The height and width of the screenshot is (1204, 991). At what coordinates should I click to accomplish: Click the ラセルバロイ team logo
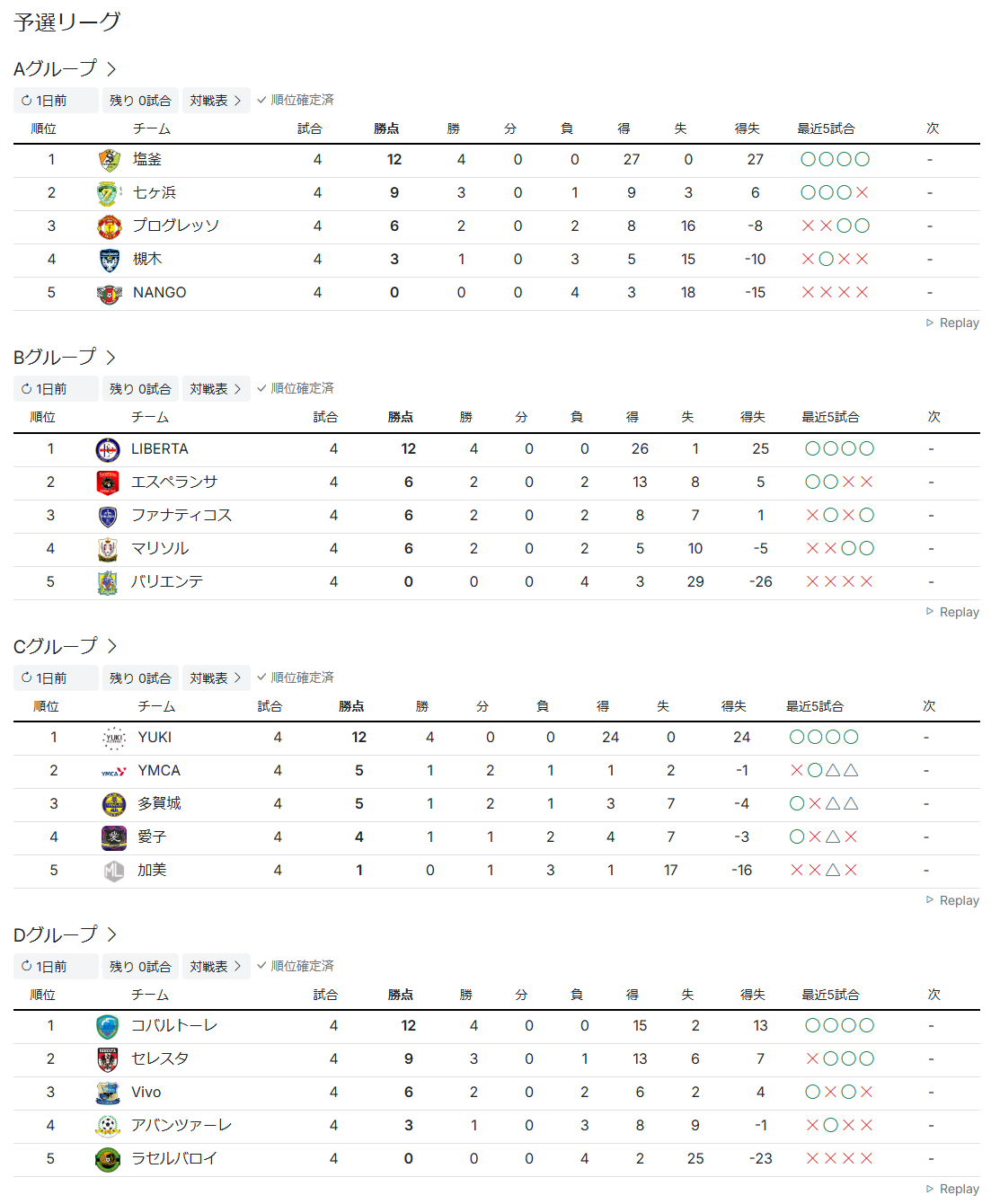coord(108,1159)
